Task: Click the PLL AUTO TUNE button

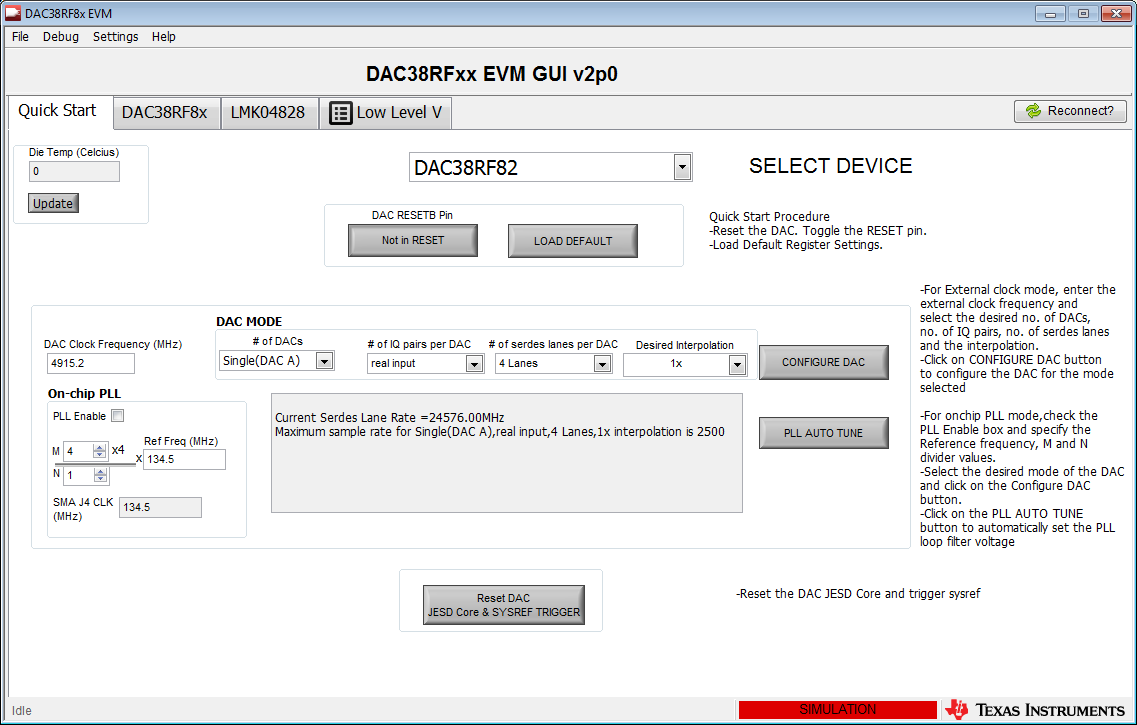Action: point(823,433)
